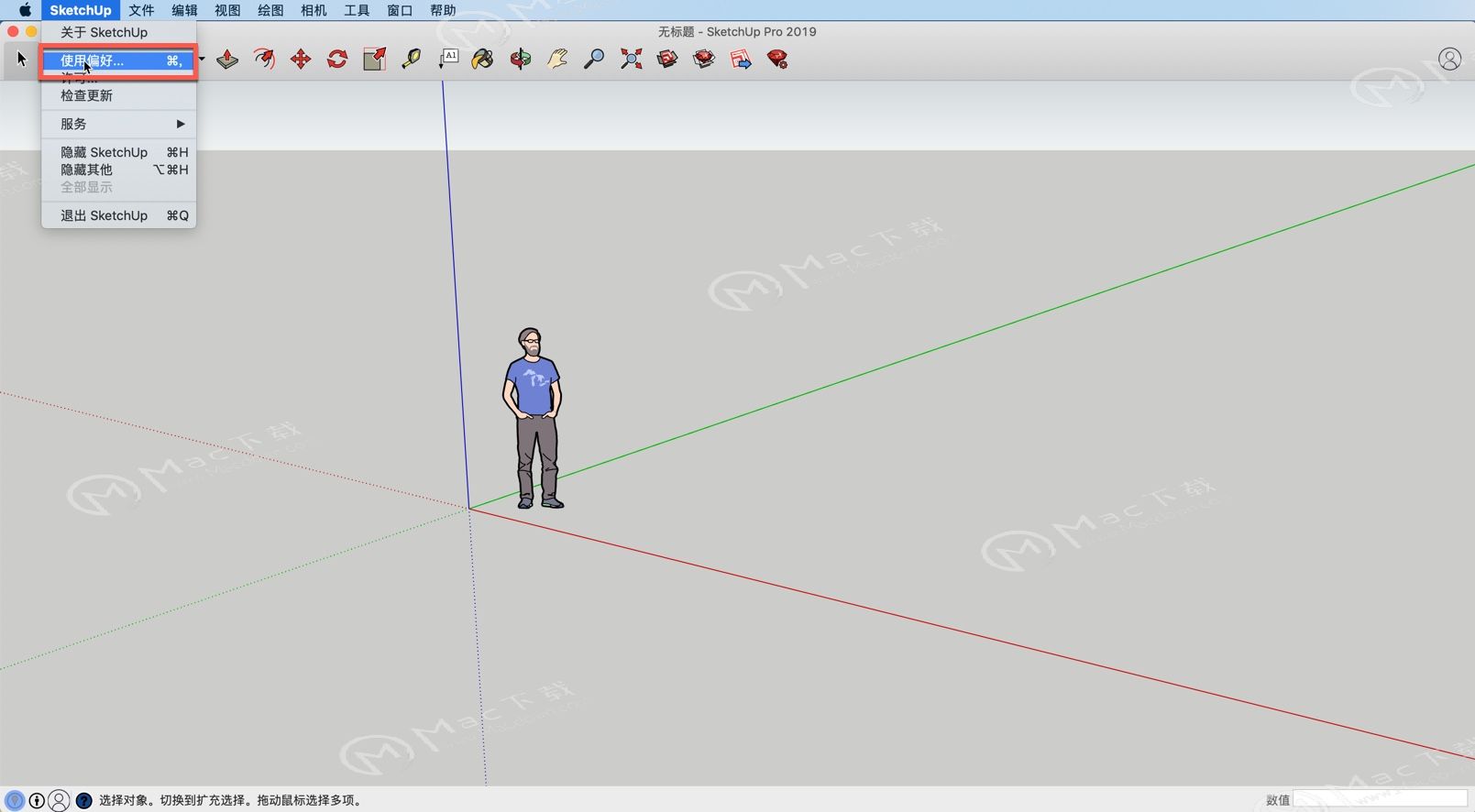Open the 编辑 menu
Viewport: 1475px width, 812px height.
184,10
